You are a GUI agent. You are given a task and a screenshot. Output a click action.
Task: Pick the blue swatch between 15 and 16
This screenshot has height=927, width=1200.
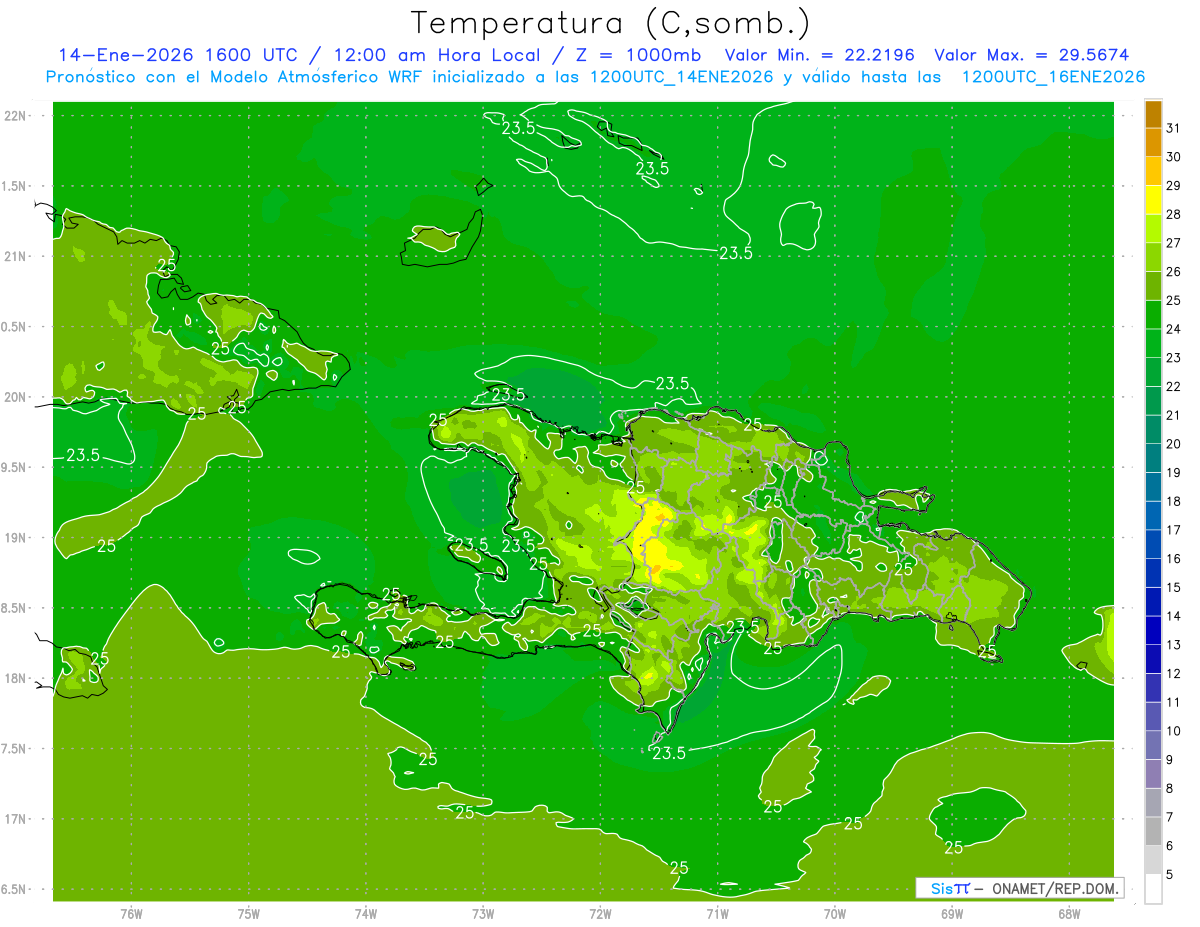[x=1153, y=573]
